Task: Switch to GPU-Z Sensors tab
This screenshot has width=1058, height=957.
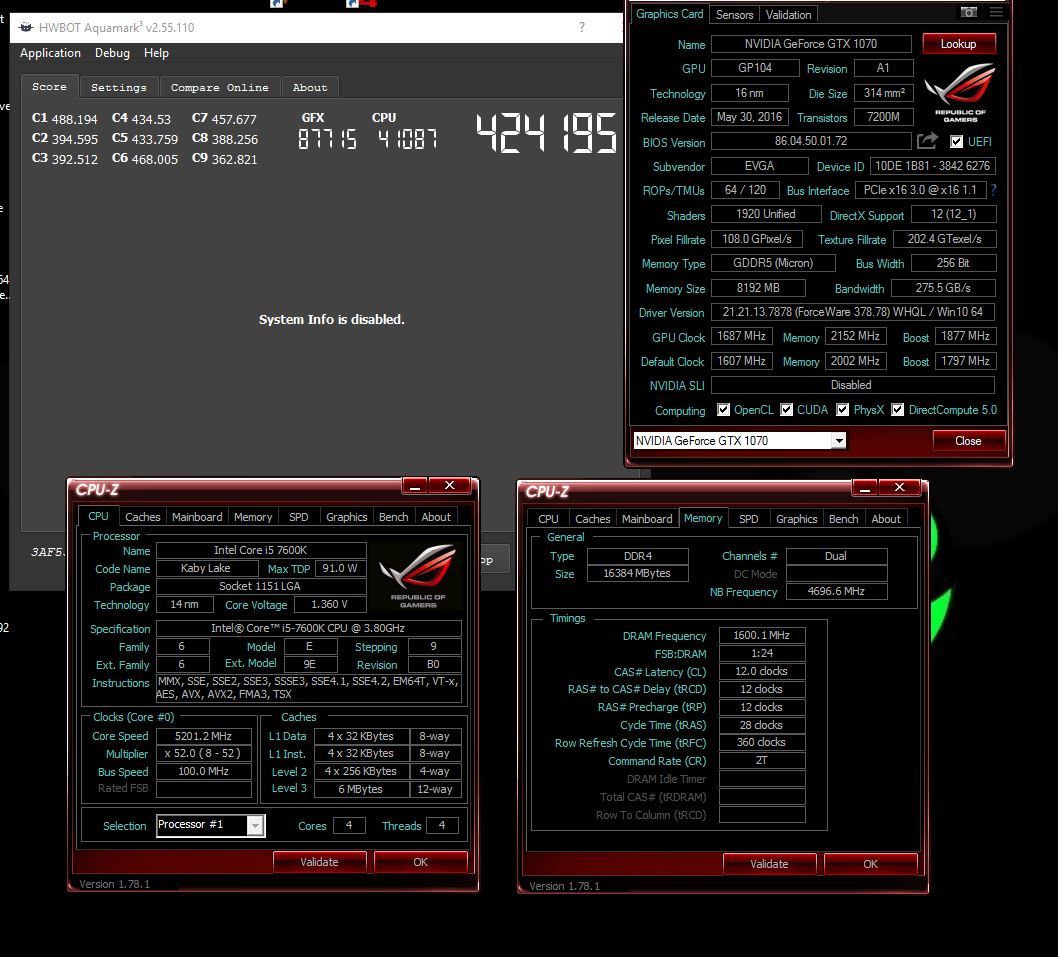Action: (x=734, y=14)
